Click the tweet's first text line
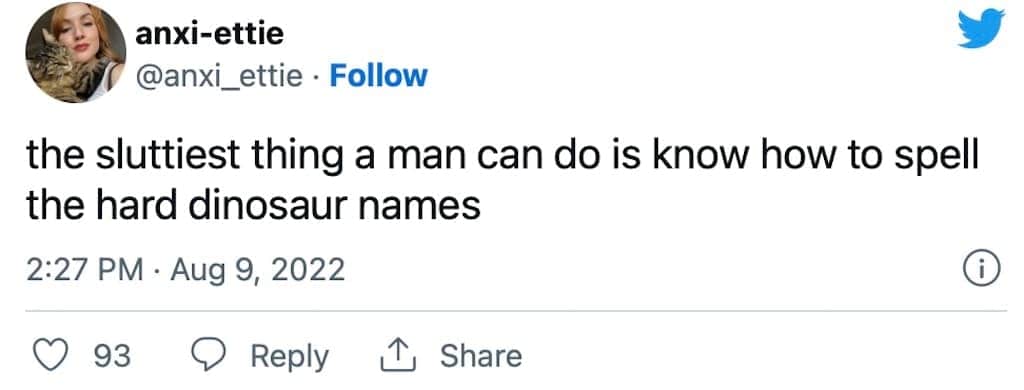The height and width of the screenshot is (390, 1024). pyautogui.click(x=502, y=159)
